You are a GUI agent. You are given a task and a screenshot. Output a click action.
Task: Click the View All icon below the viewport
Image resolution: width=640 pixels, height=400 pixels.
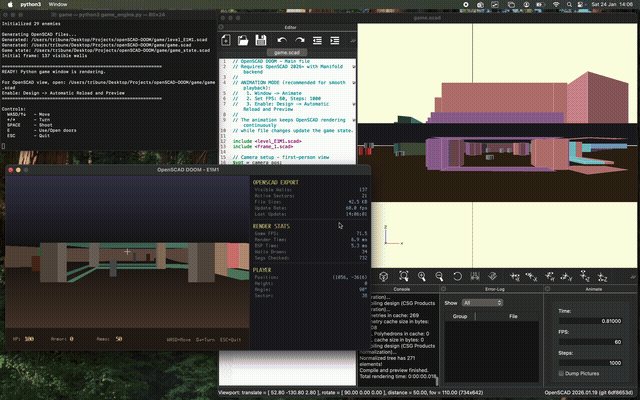[x=404, y=276]
